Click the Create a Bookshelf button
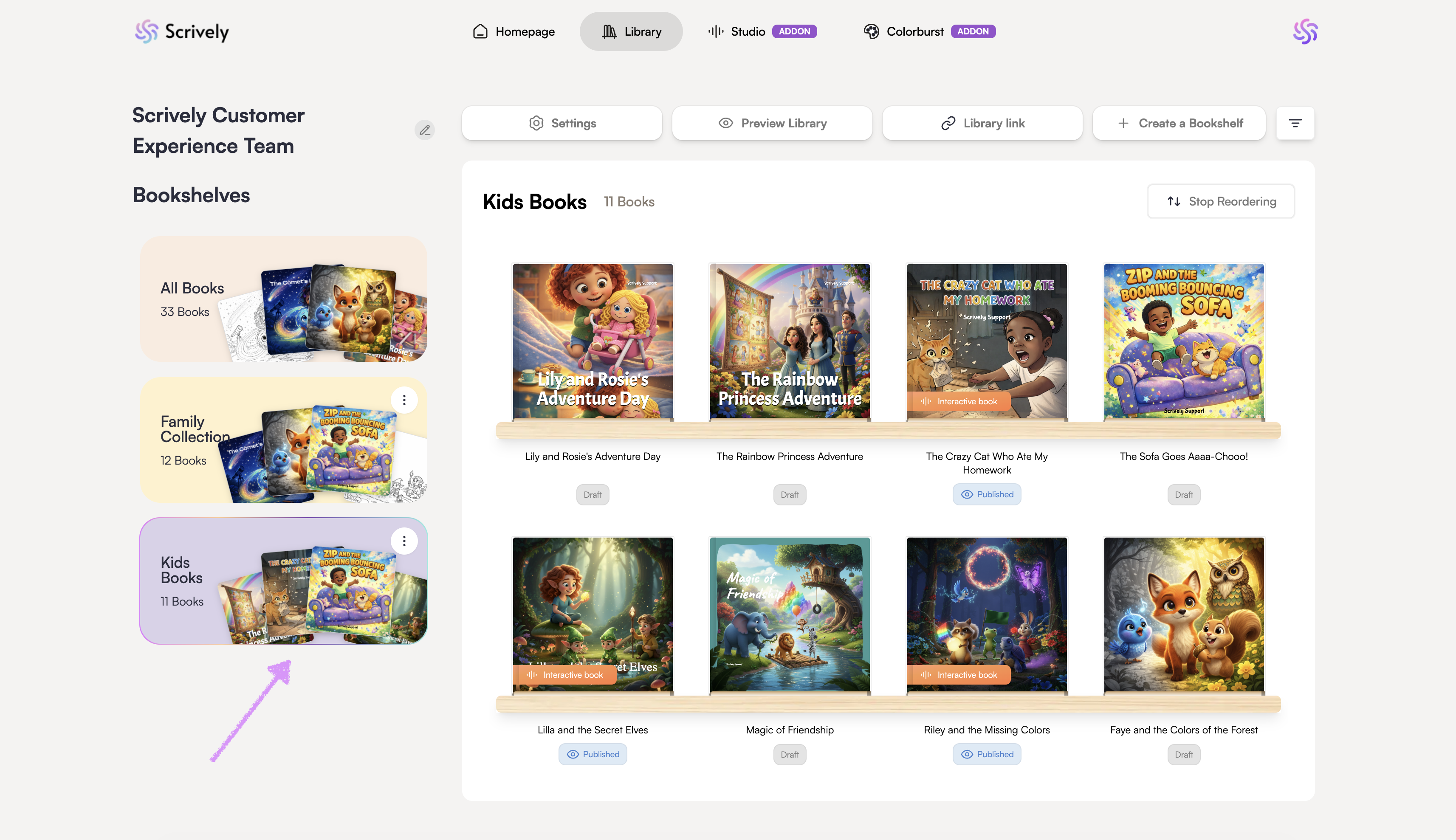The image size is (1456, 840). (1179, 123)
